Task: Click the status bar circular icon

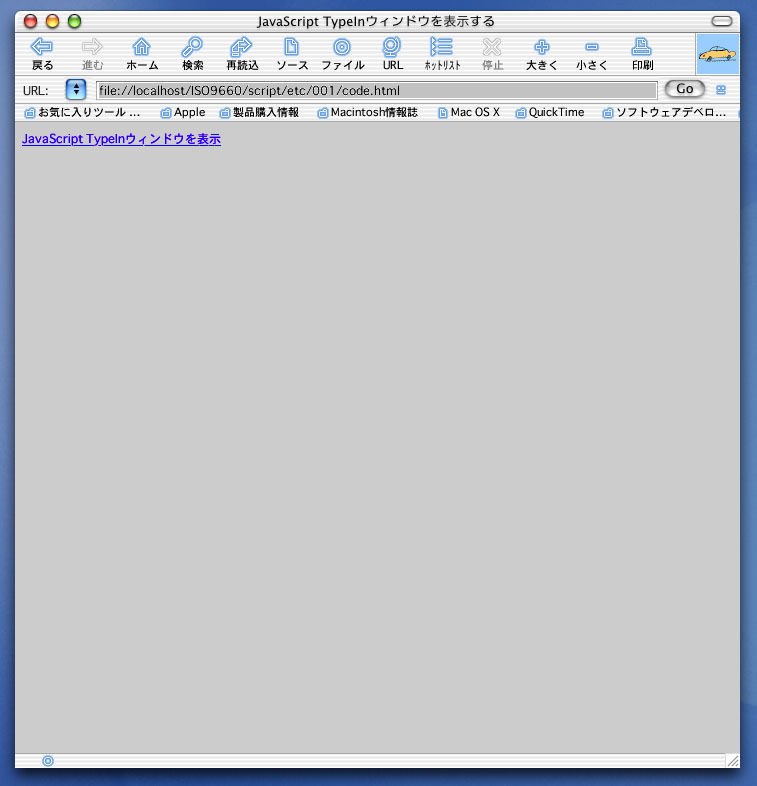Action: coord(48,761)
